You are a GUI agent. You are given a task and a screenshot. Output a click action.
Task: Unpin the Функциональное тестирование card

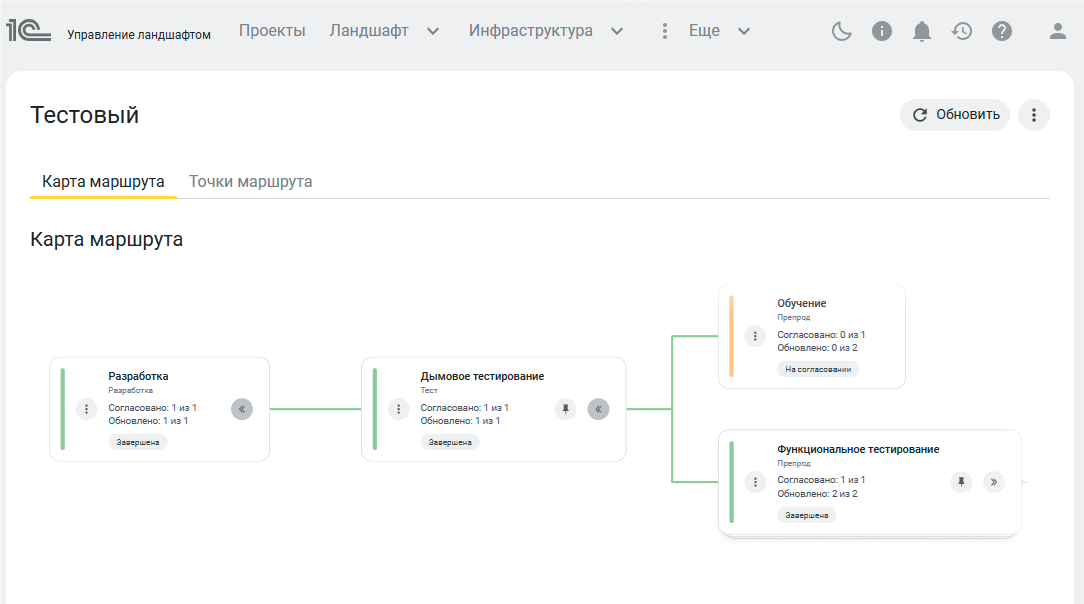pos(961,482)
